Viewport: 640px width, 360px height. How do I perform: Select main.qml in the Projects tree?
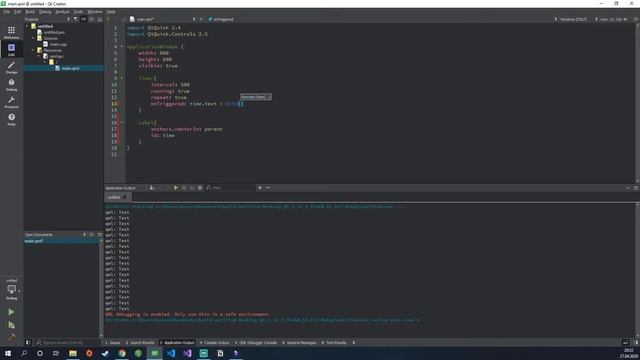[70, 68]
